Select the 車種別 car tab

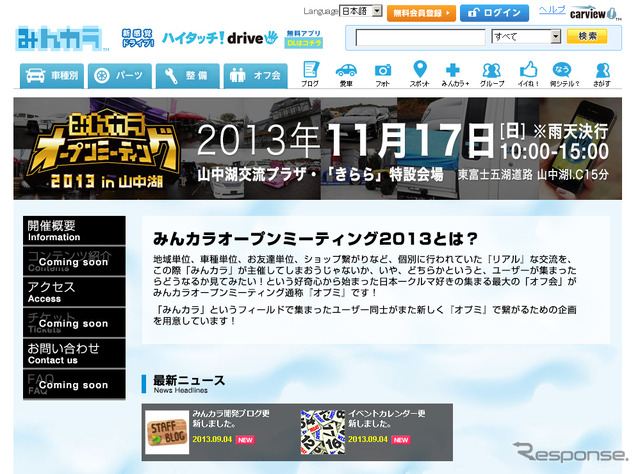coord(52,76)
